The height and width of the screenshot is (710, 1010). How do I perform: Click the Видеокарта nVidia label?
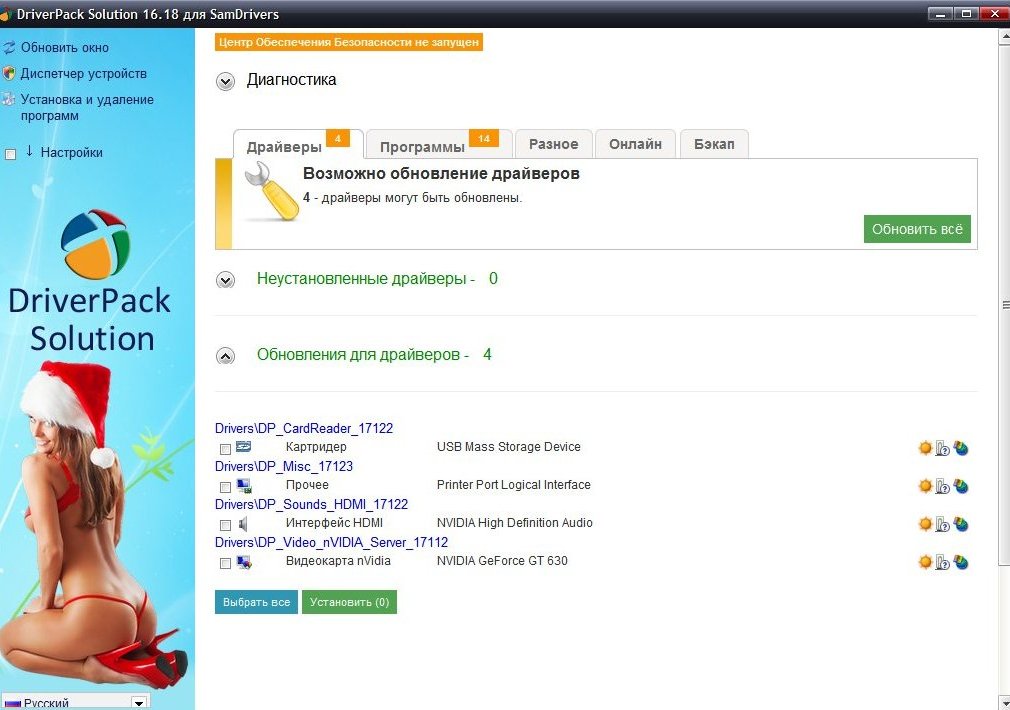(x=338, y=561)
